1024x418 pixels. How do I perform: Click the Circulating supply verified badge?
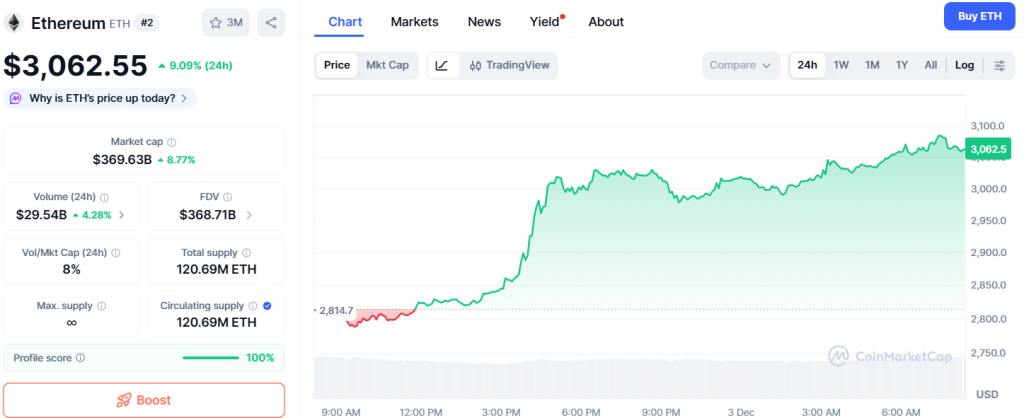[x=267, y=305]
